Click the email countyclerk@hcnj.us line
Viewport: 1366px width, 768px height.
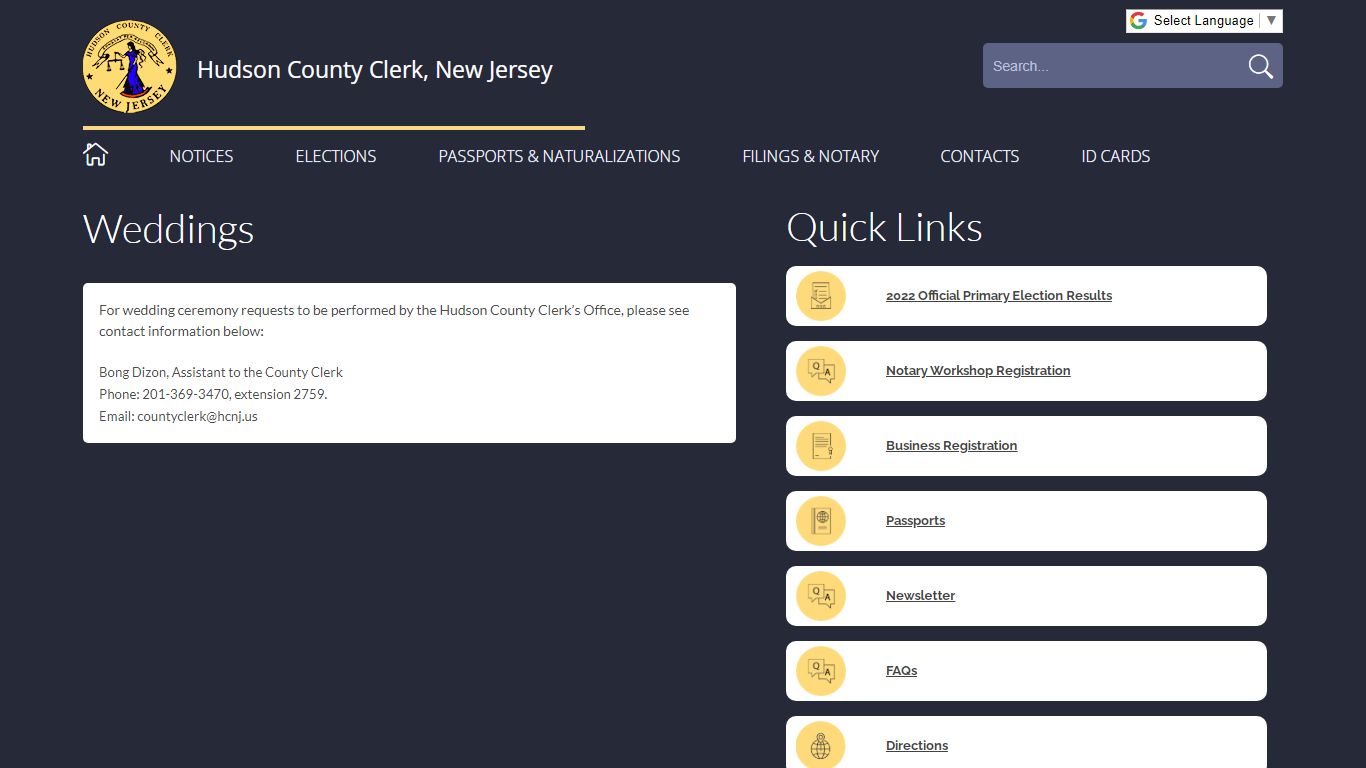178,416
